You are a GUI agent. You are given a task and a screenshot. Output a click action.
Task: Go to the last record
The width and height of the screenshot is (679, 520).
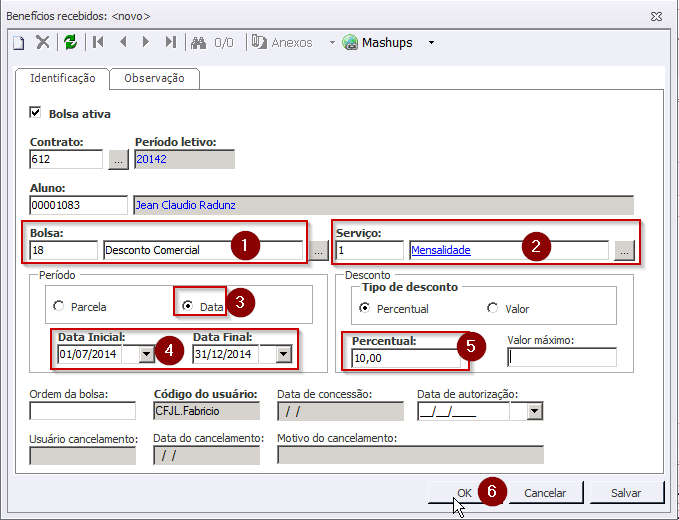[170, 43]
